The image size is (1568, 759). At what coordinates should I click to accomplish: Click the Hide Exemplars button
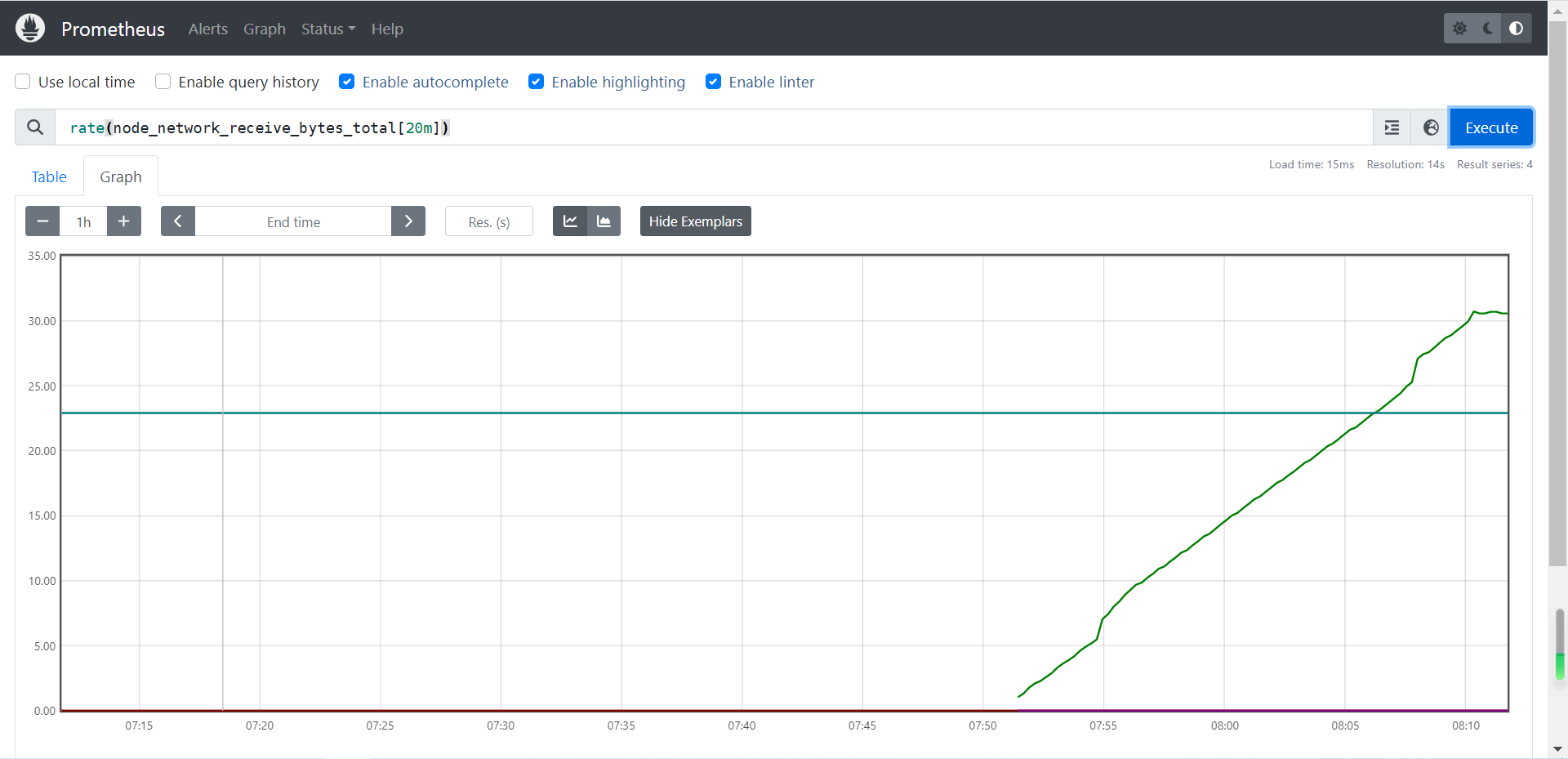pyautogui.click(x=696, y=221)
